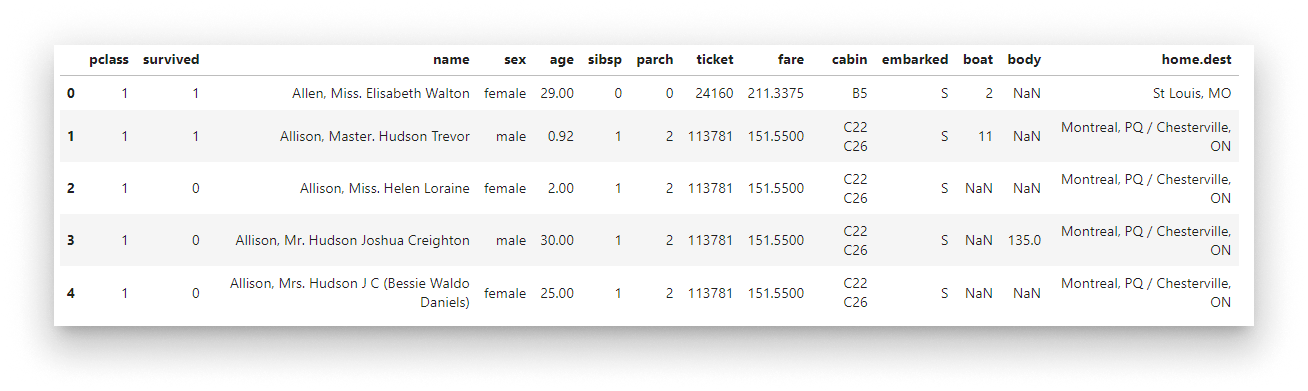The image size is (1308, 391).
Task: Click the boat value 2 in row 0
Action: click(x=989, y=93)
